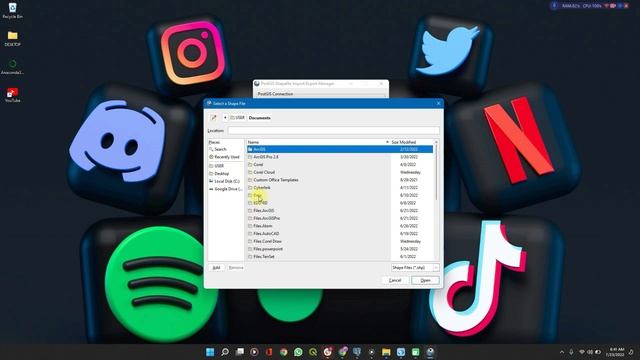Open the Windows Start menu

click(x=210, y=352)
